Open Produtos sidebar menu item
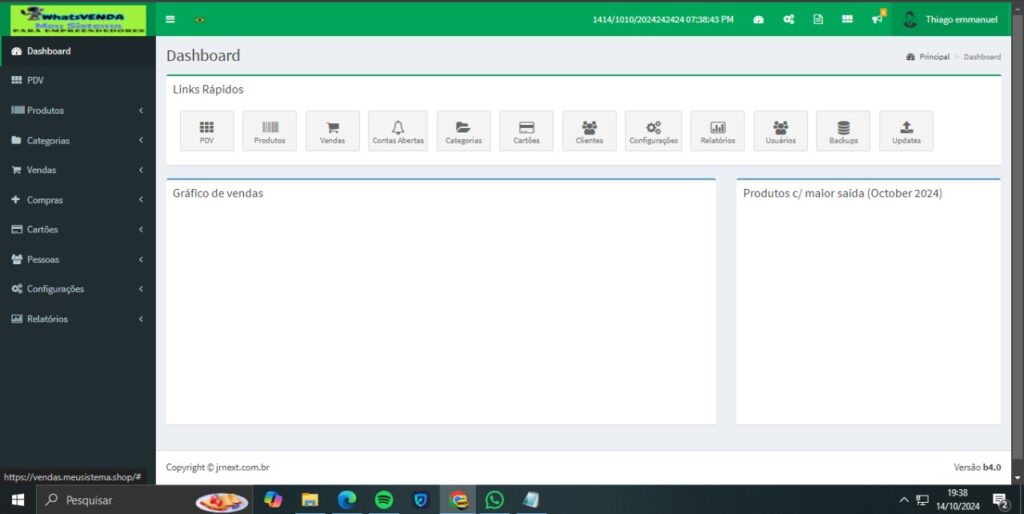The height and width of the screenshot is (514, 1024). 78,110
